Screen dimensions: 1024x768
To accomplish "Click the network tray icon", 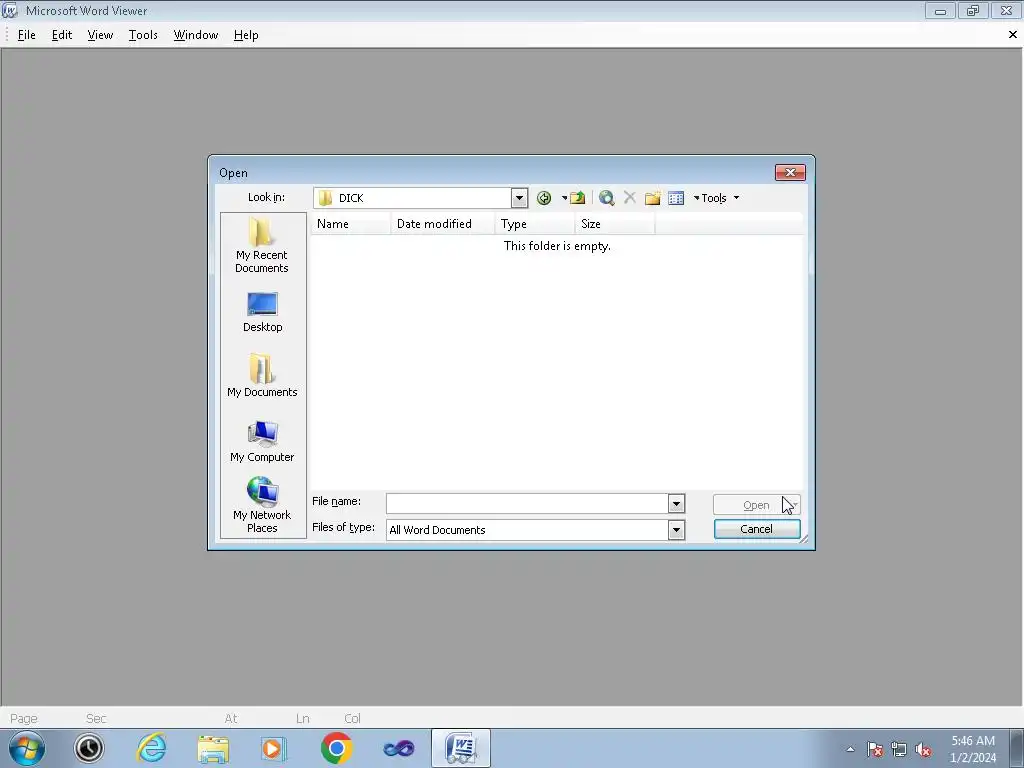I will coord(899,750).
